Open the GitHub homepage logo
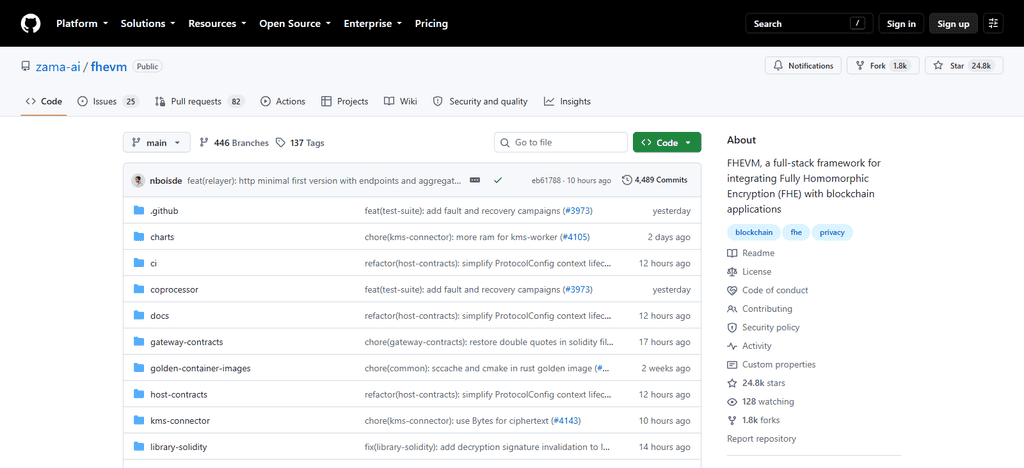 (x=31, y=23)
